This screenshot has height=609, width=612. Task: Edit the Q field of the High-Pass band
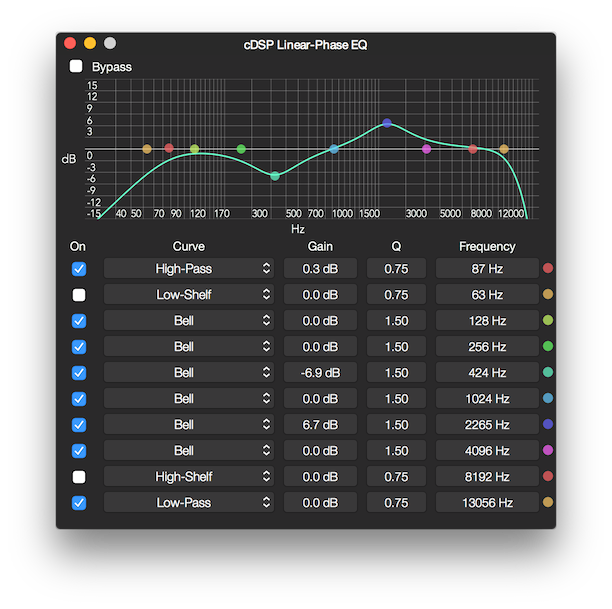point(396,269)
